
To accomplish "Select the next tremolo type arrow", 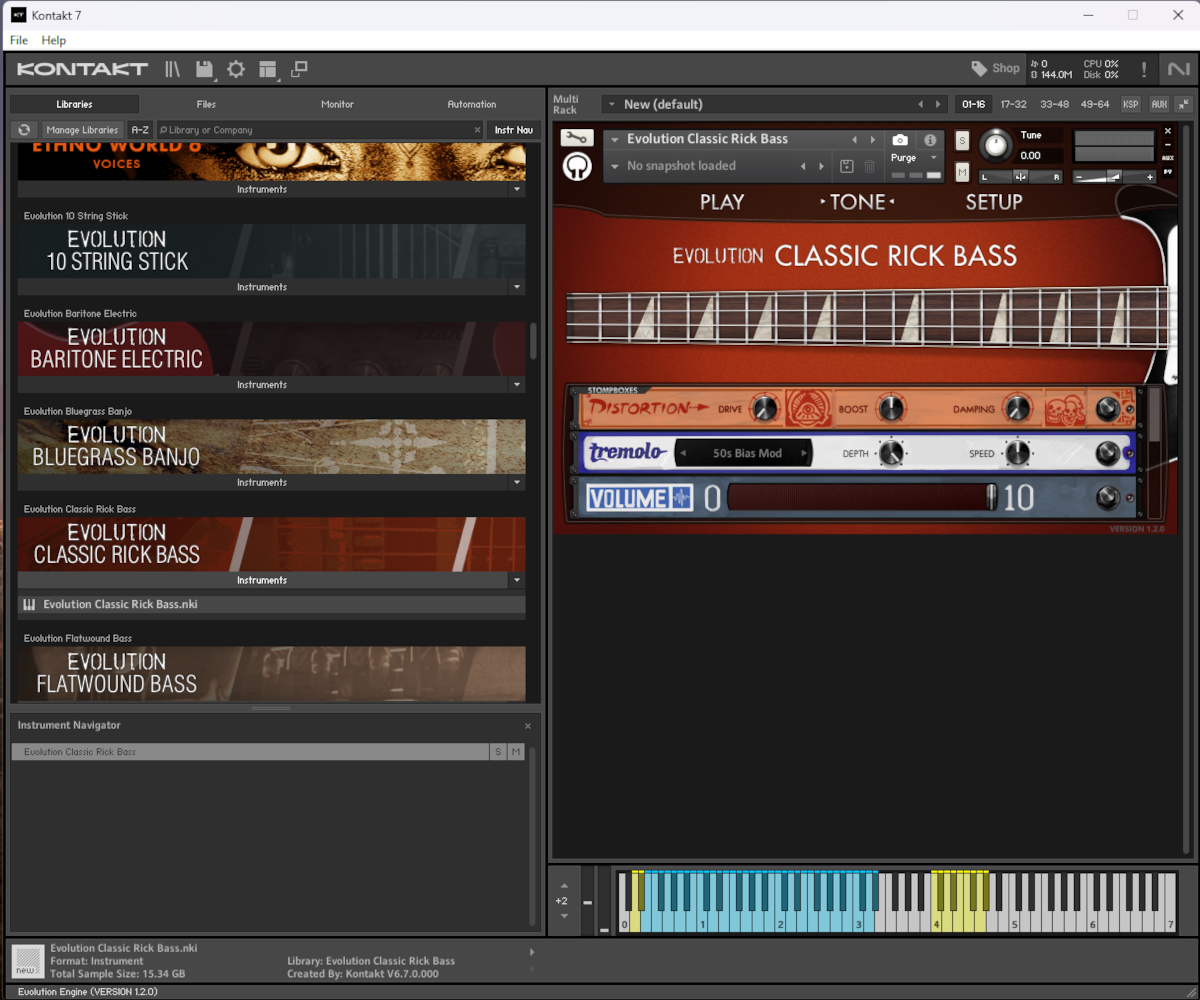I will coord(803,453).
